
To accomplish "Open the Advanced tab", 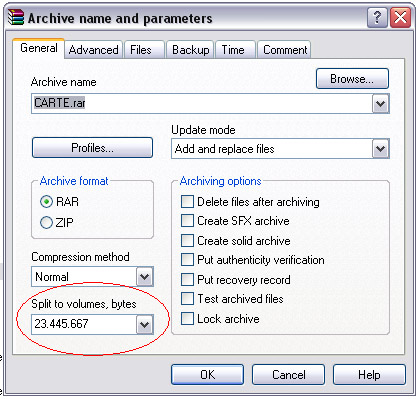I will [x=94, y=50].
